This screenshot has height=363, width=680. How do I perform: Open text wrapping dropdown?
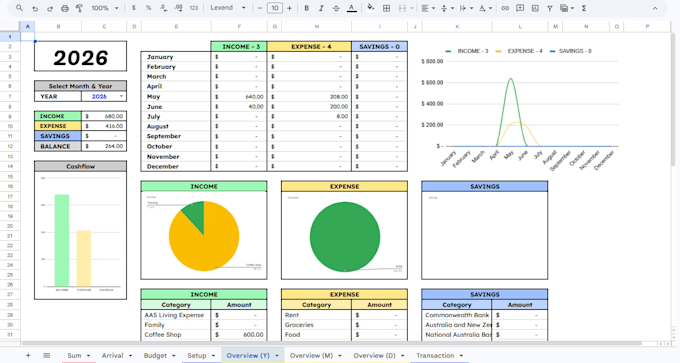(465, 8)
